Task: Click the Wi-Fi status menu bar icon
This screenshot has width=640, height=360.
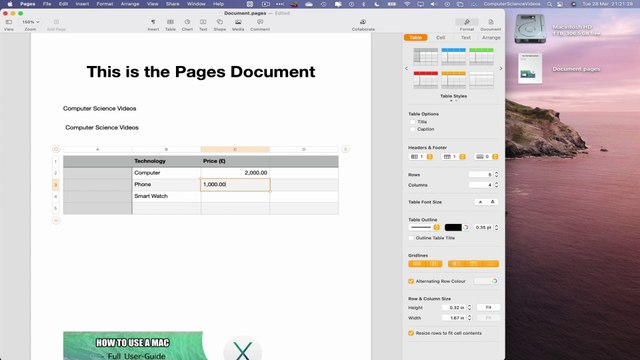Action: tap(407, 4)
